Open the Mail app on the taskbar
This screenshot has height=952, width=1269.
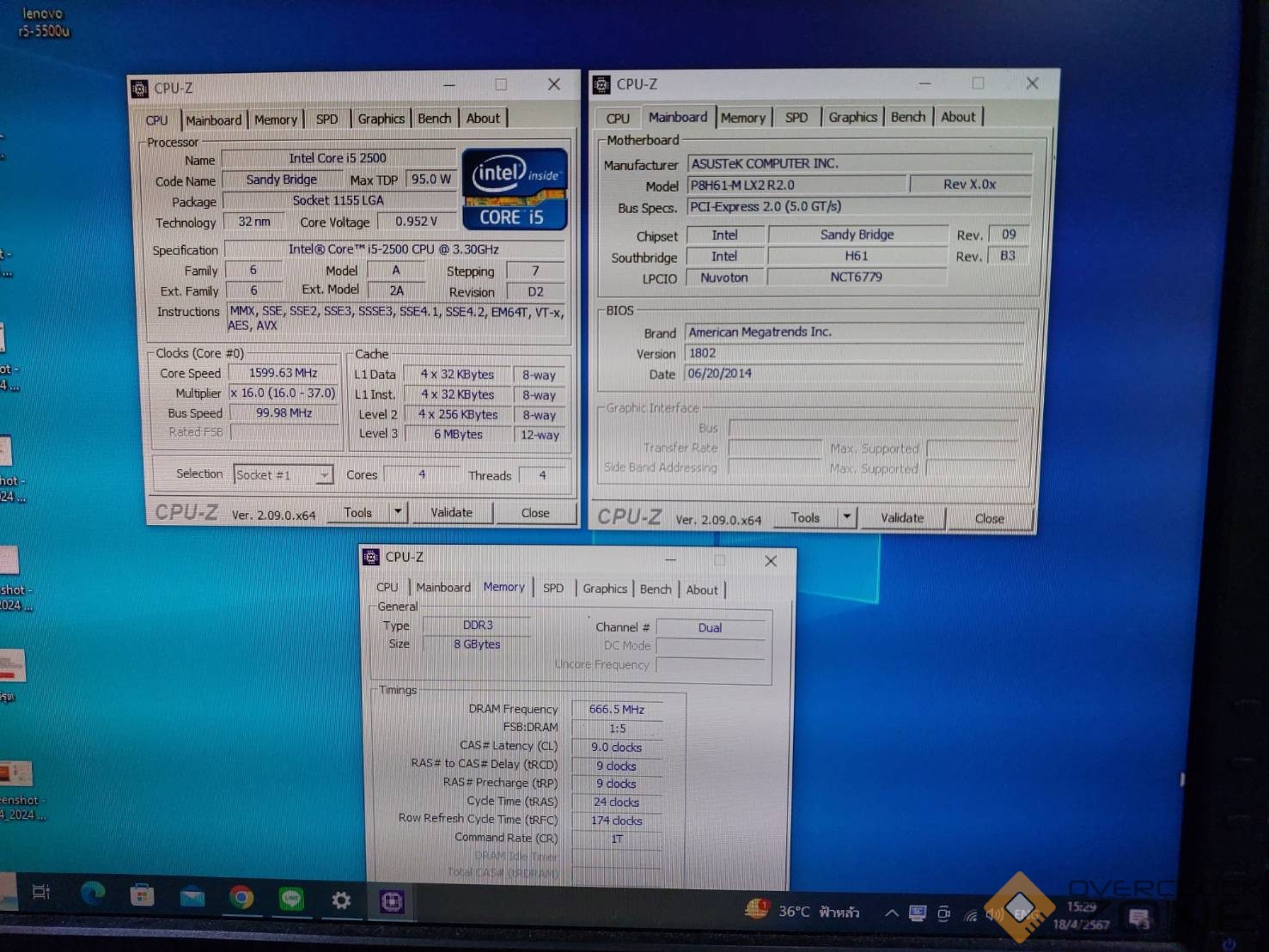[x=192, y=898]
